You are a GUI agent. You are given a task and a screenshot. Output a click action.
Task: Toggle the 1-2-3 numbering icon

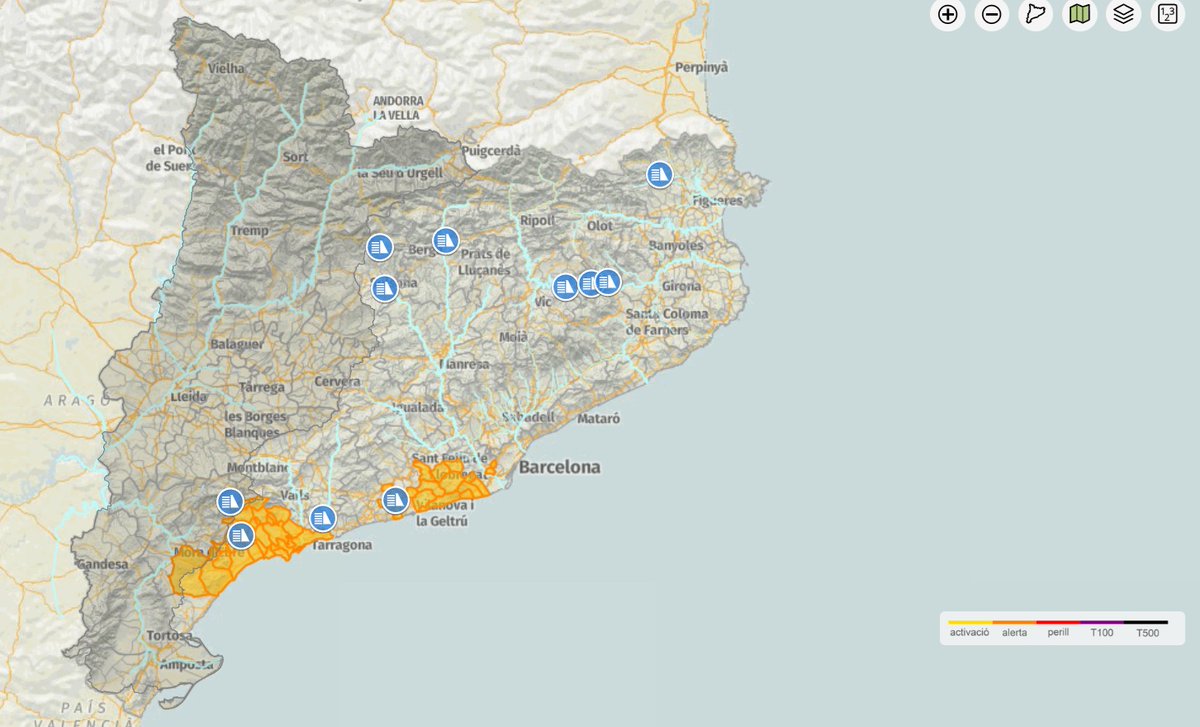pyautogui.click(x=1167, y=14)
